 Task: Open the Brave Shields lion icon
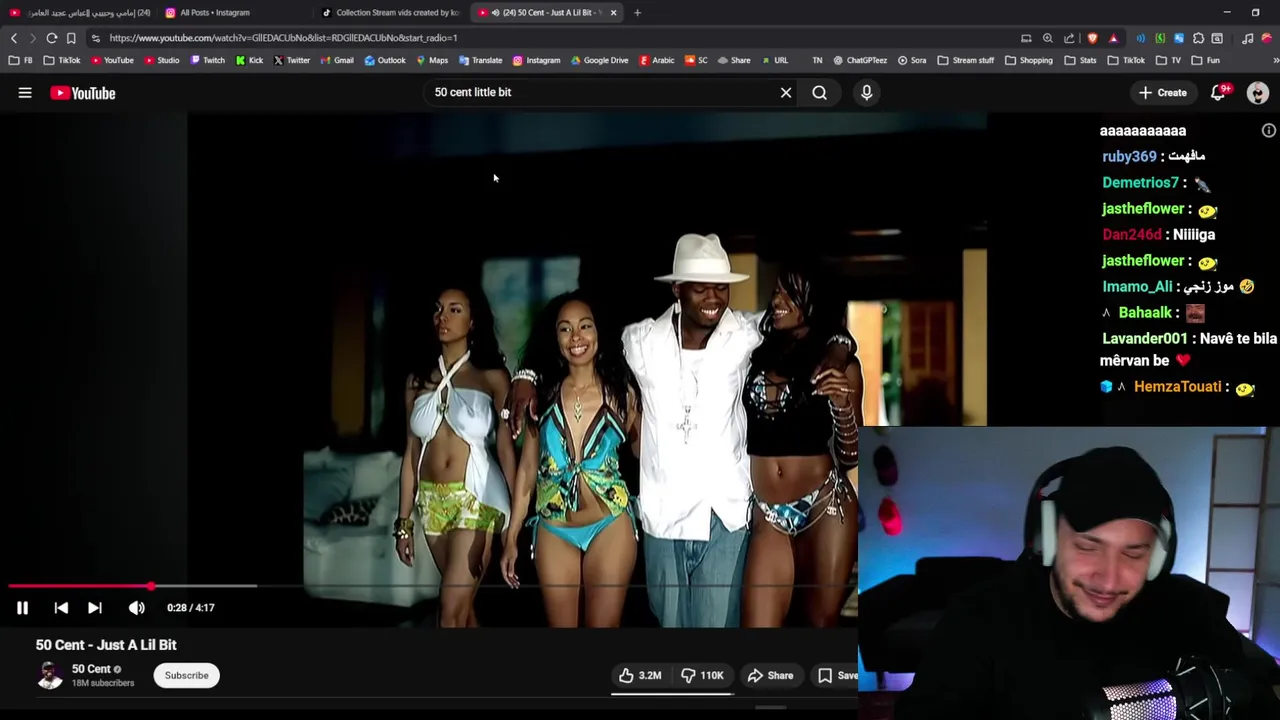pyautogui.click(x=1093, y=38)
